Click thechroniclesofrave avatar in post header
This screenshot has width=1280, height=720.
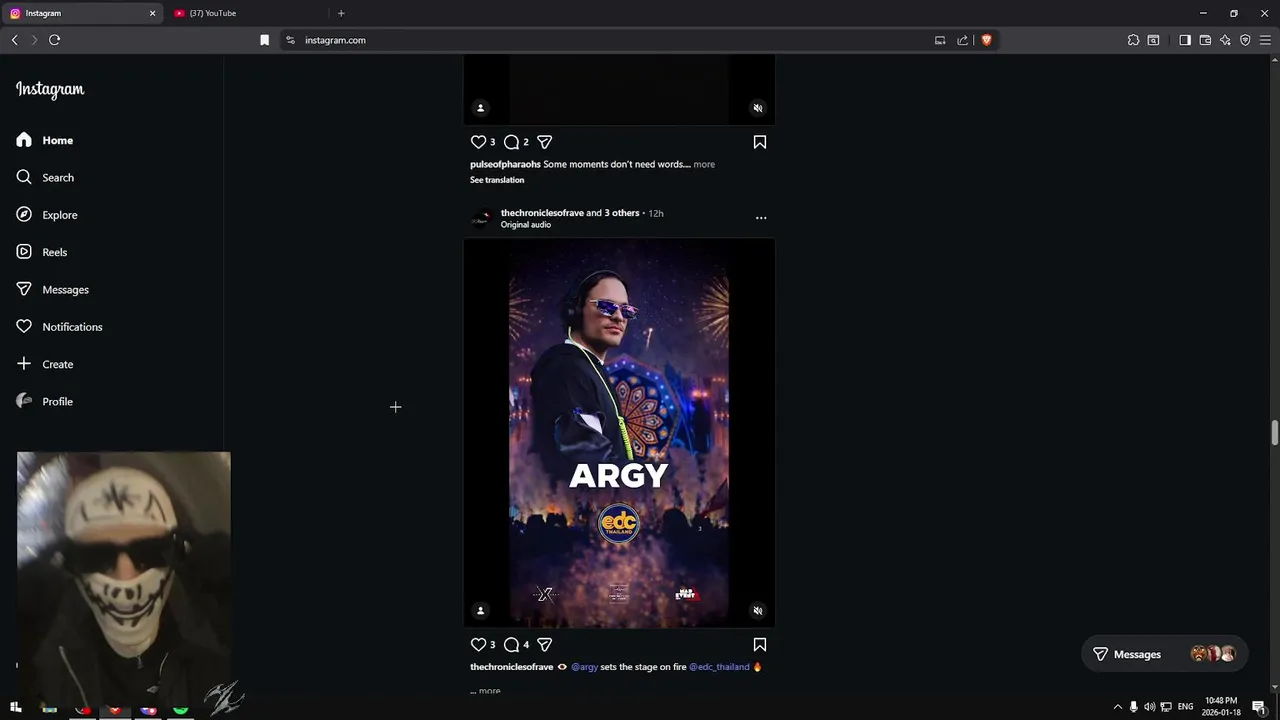(x=481, y=218)
